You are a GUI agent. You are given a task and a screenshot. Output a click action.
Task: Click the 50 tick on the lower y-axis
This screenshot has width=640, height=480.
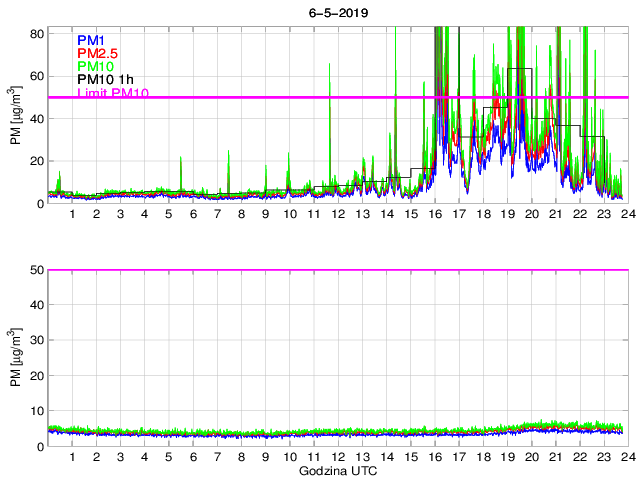tap(36, 270)
